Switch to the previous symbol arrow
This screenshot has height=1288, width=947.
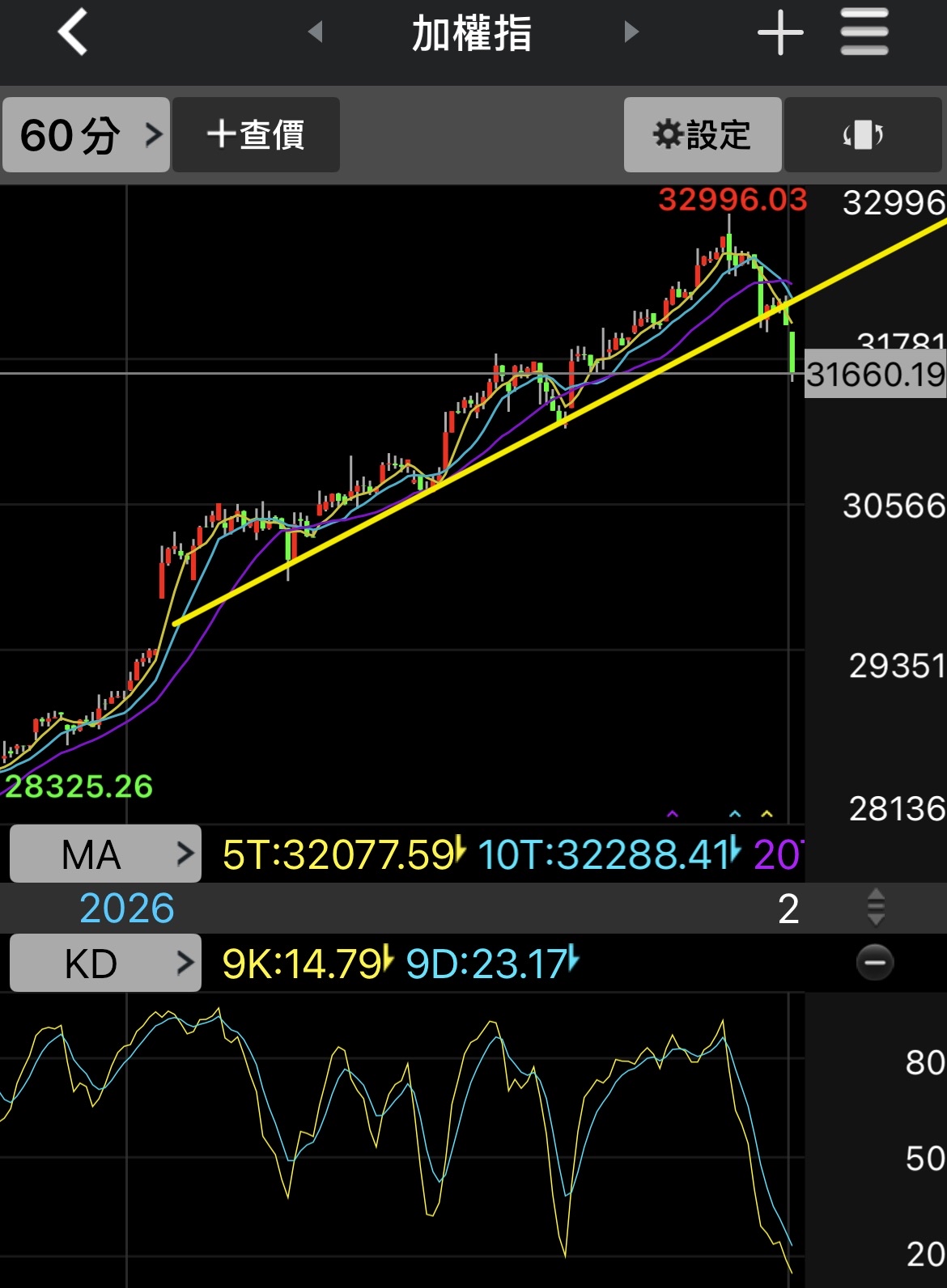coord(316,32)
